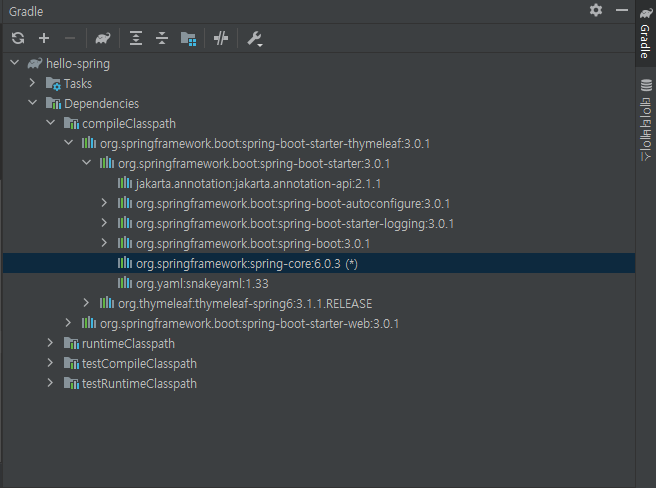Click the compileClasspath folder icon

pos(71,123)
